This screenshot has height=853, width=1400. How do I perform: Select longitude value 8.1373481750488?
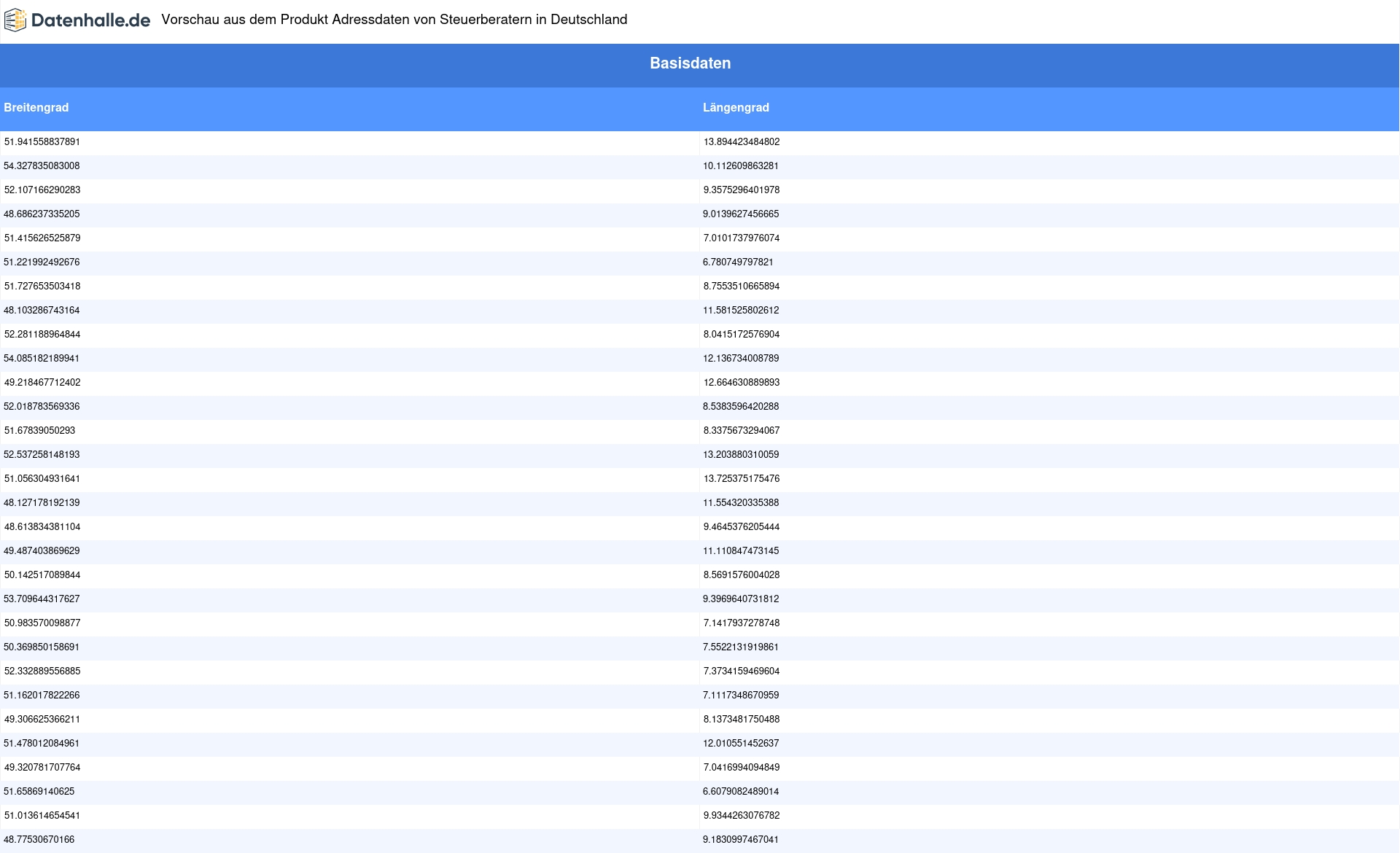[x=742, y=720]
